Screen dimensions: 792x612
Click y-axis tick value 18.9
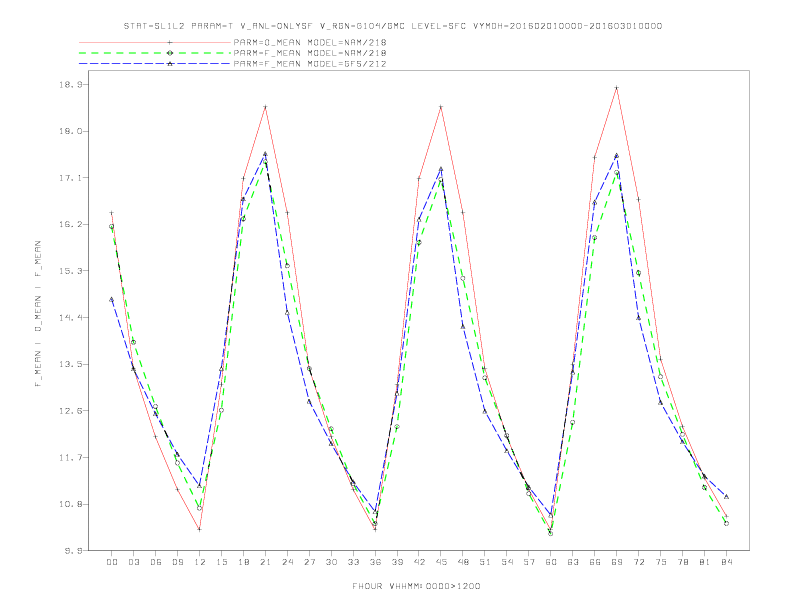click(70, 85)
